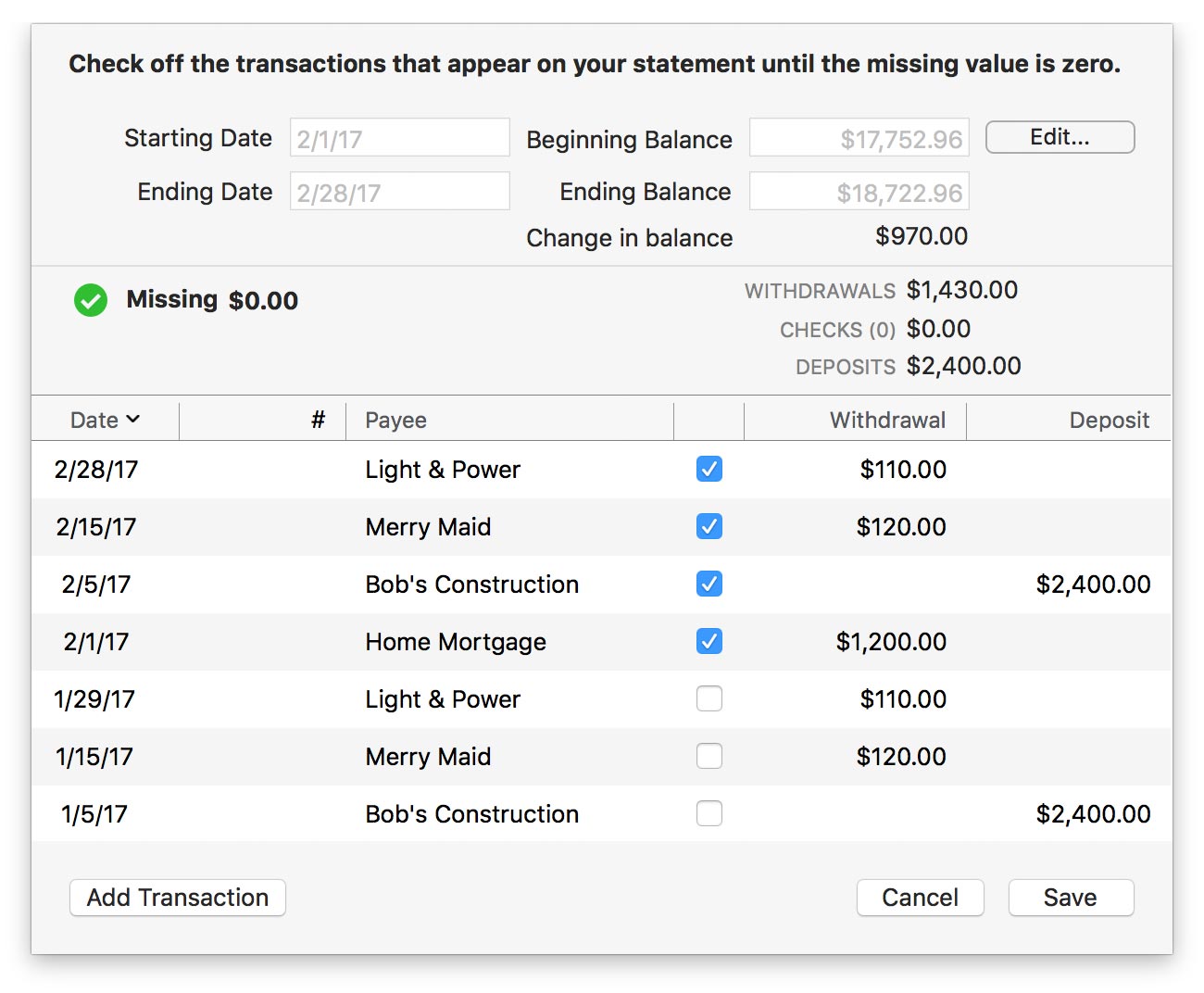
Task: Click the Ending Balance field
Action: click(859, 192)
